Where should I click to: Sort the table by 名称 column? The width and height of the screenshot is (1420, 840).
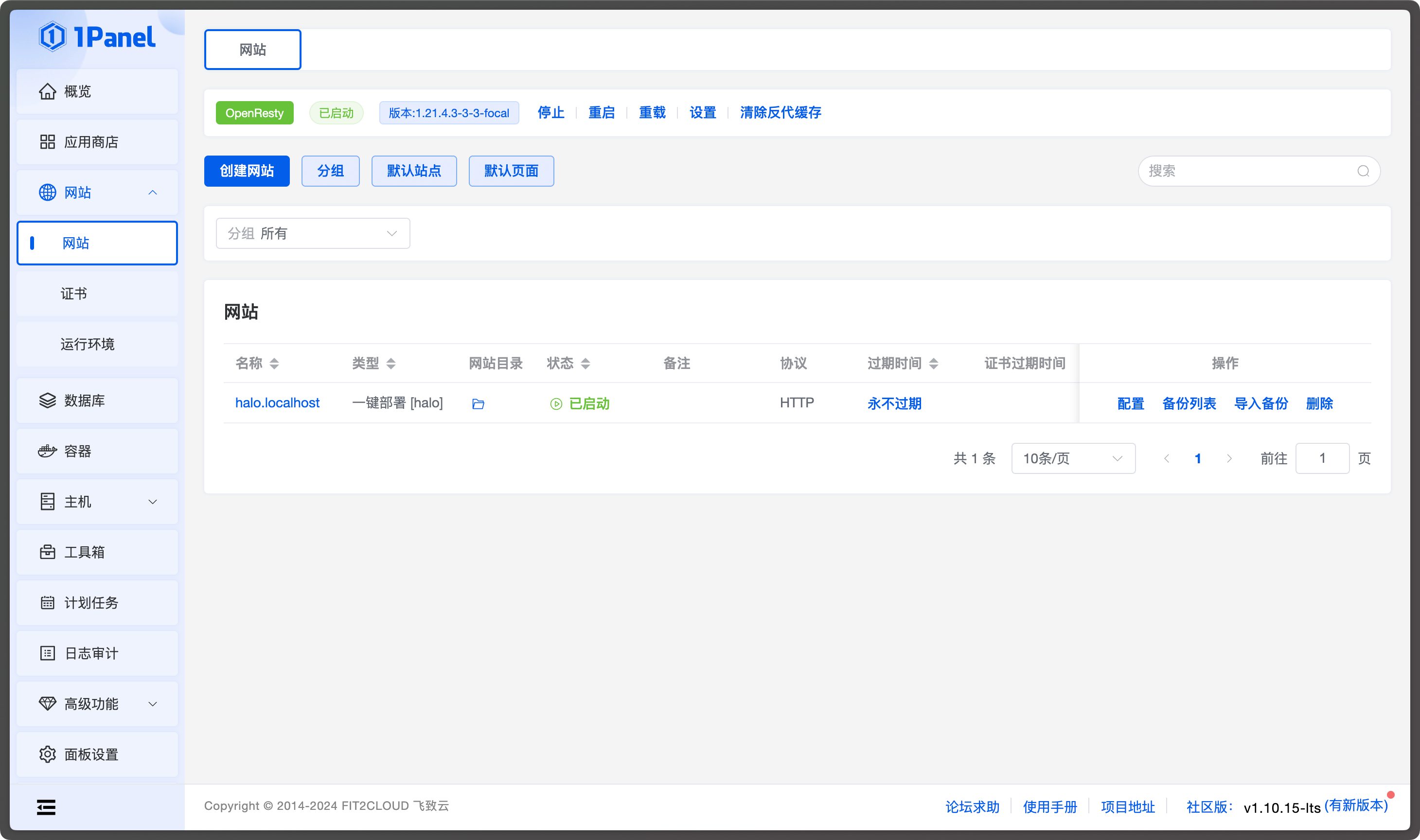coord(274,364)
